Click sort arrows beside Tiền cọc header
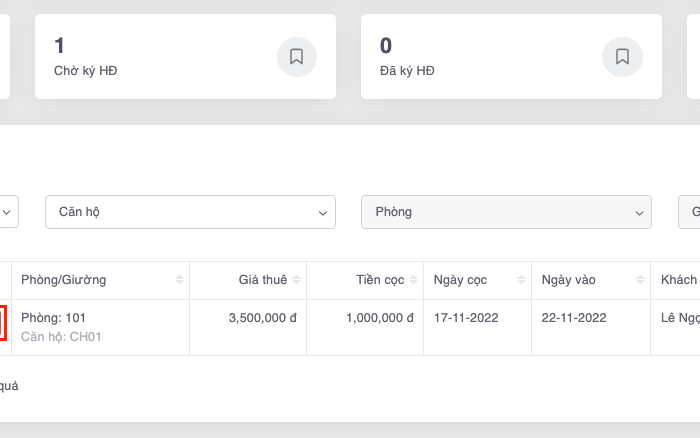The width and height of the screenshot is (700, 438). pos(413,280)
